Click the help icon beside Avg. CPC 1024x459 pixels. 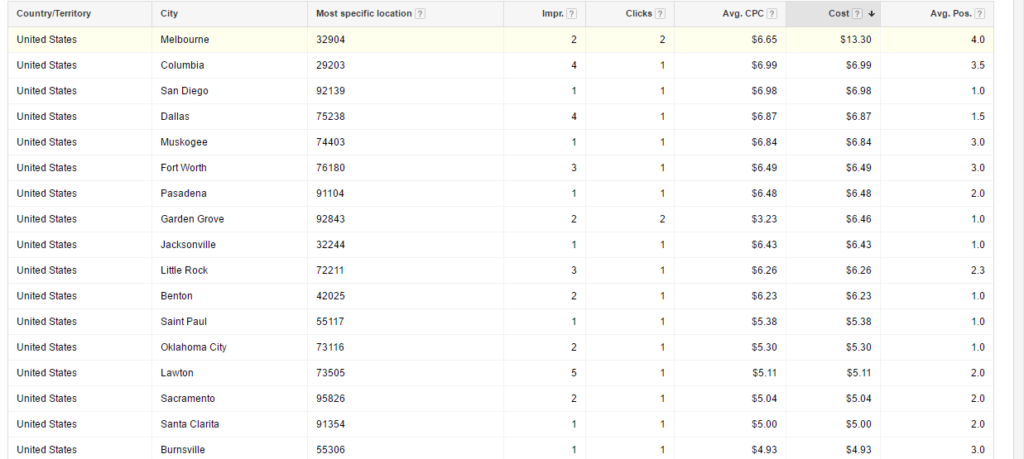click(x=772, y=14)
